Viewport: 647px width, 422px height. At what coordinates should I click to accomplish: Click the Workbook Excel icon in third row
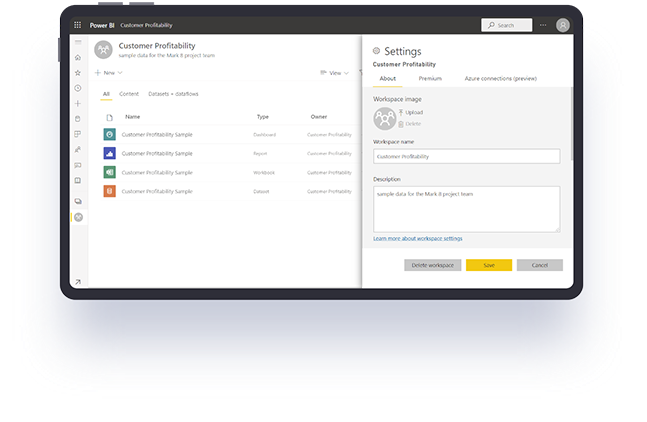click(109, 172)
